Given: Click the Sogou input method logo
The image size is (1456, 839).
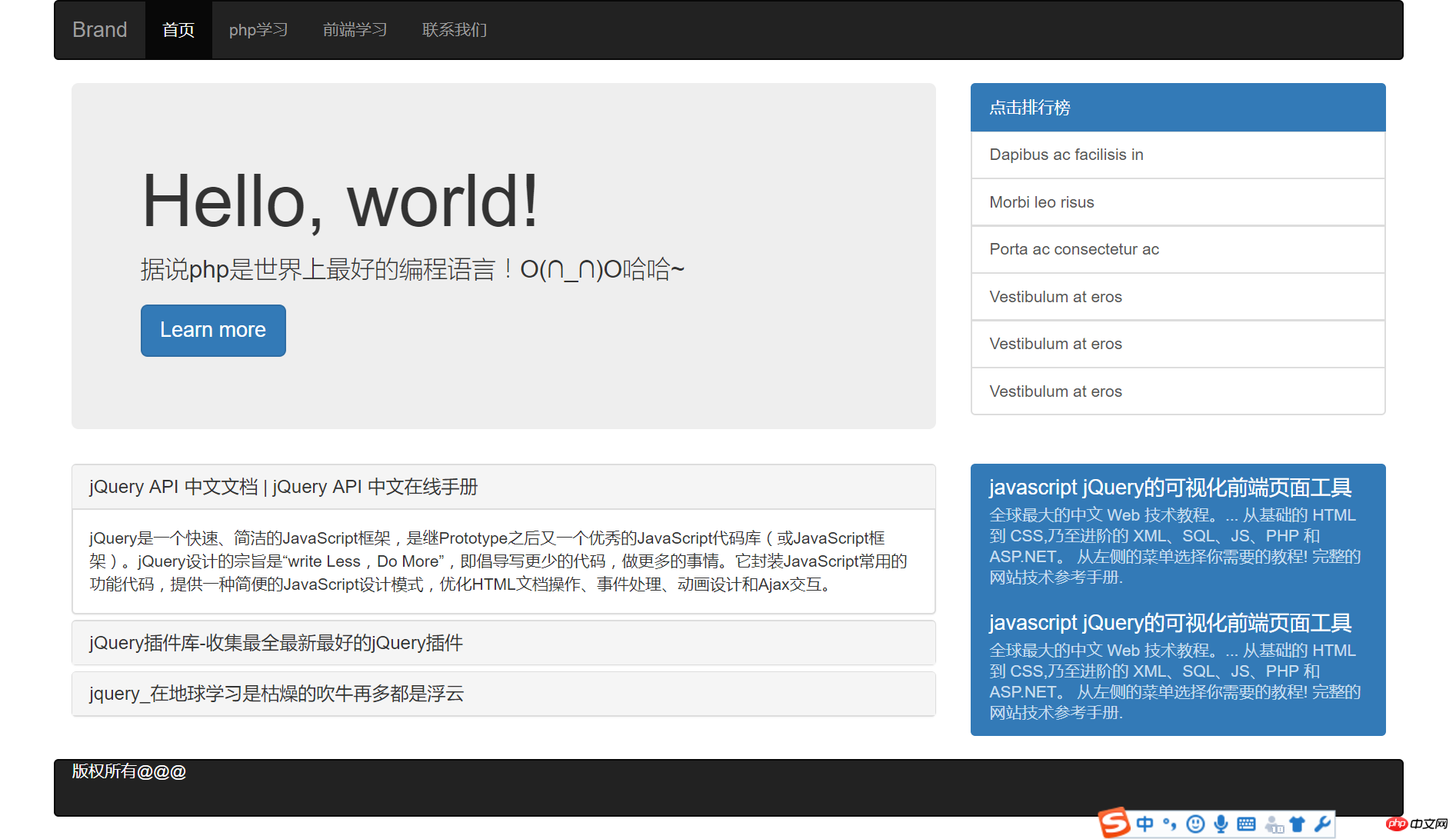Looking at the screenshot, I should [x=1114, y=823].
